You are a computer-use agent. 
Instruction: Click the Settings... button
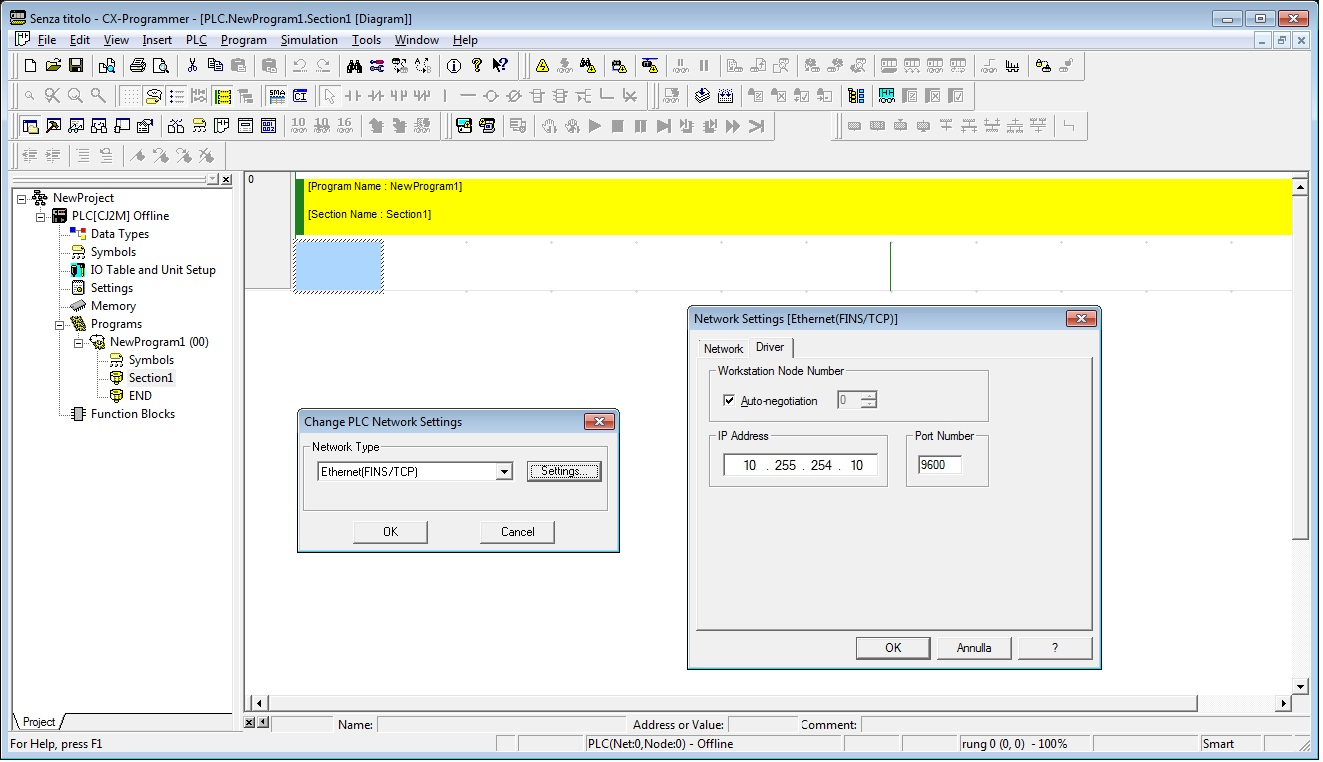564,472
